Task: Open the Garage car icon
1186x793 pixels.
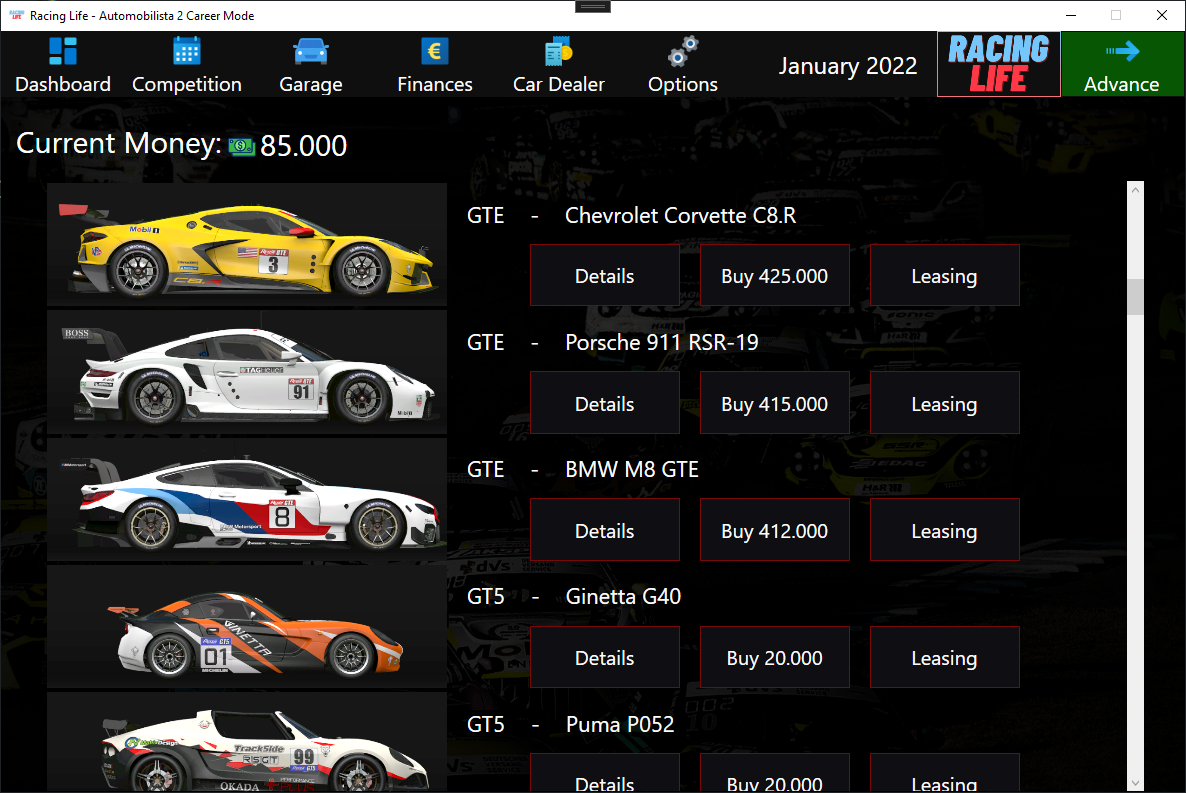Action: (311, 51)
